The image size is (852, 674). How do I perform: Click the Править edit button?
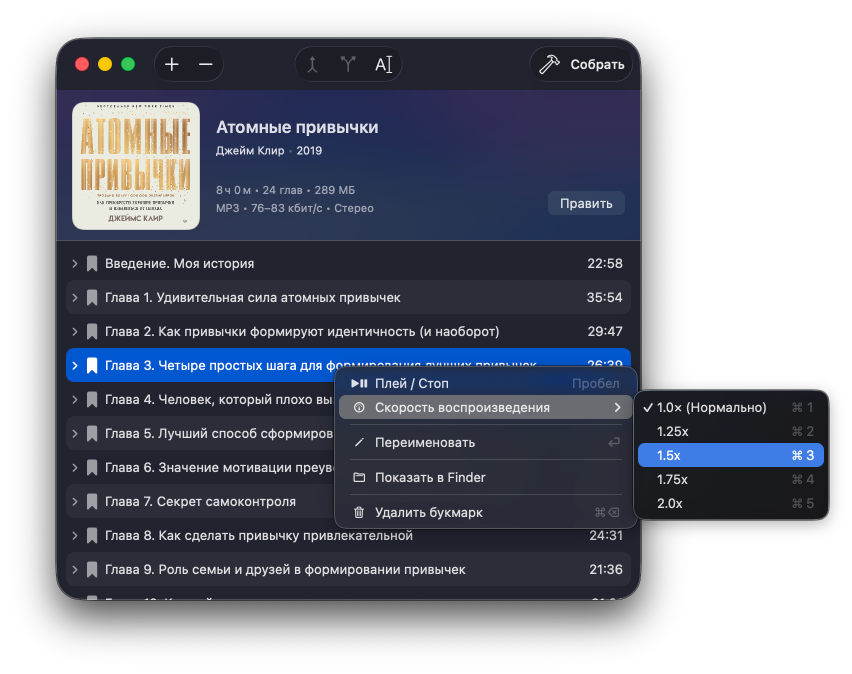click(x=586, y=203)
